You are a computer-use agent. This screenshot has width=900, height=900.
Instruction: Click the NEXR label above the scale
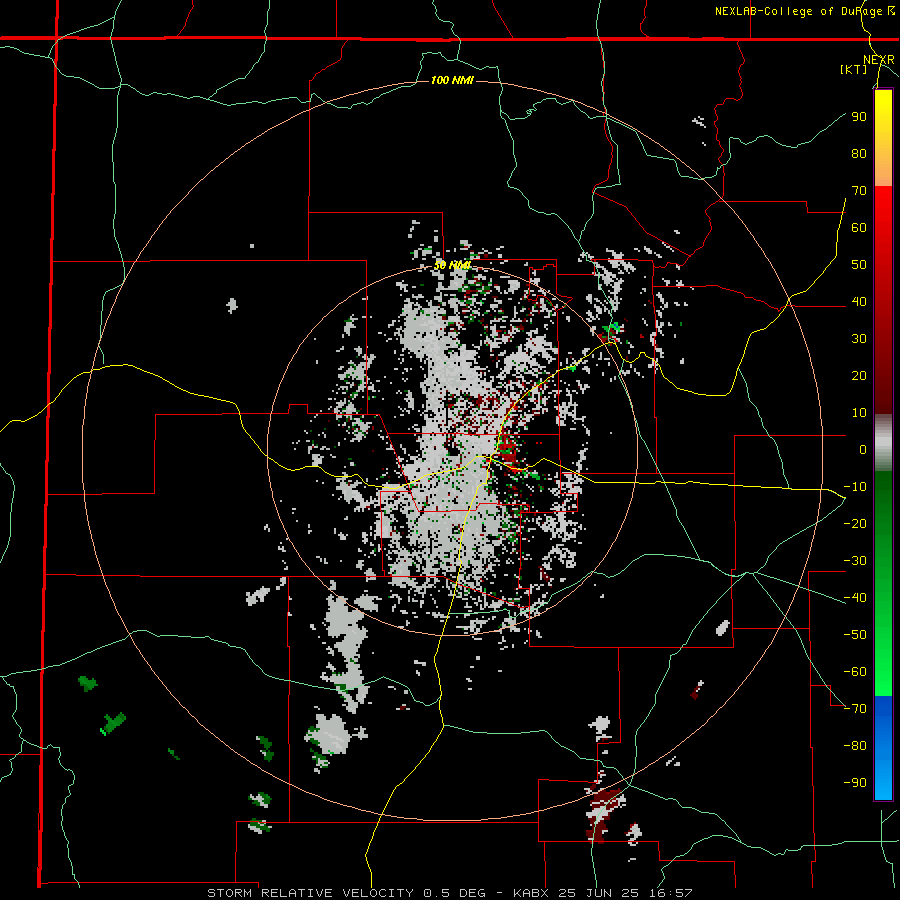pyautogui.click(x=879, y=60)
